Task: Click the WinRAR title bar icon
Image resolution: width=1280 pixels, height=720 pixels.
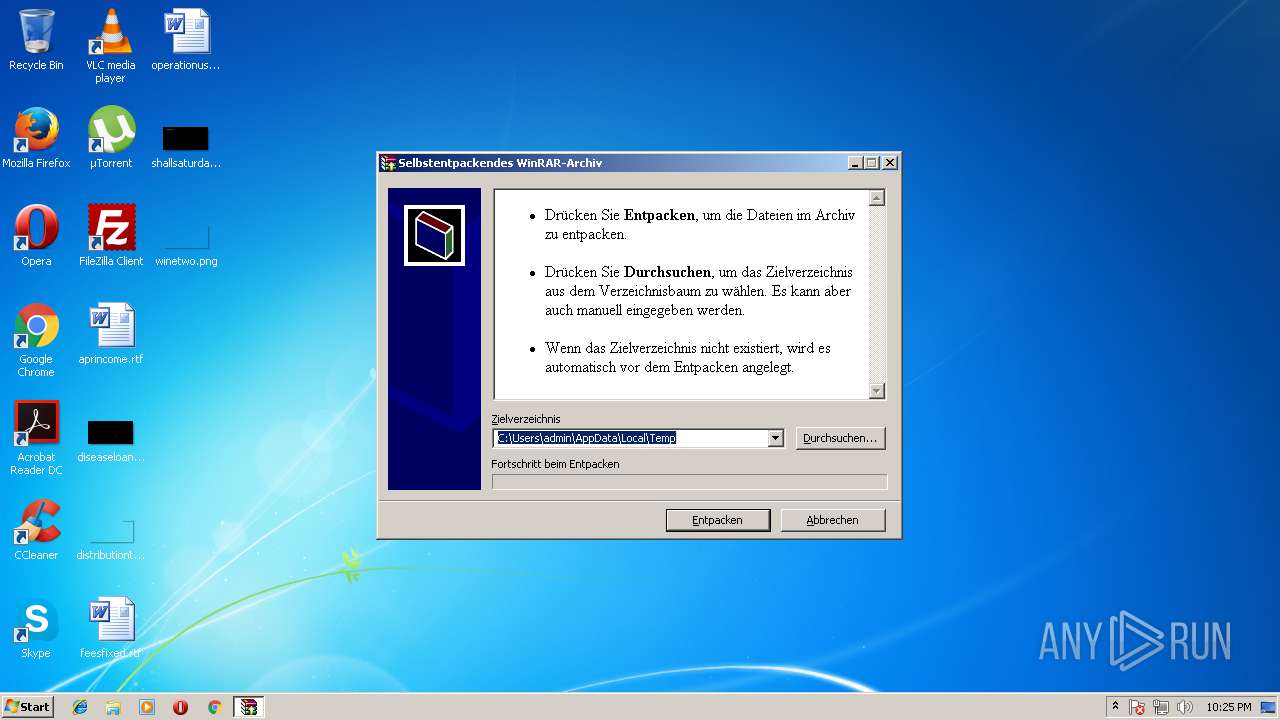Action: point(388,163)
